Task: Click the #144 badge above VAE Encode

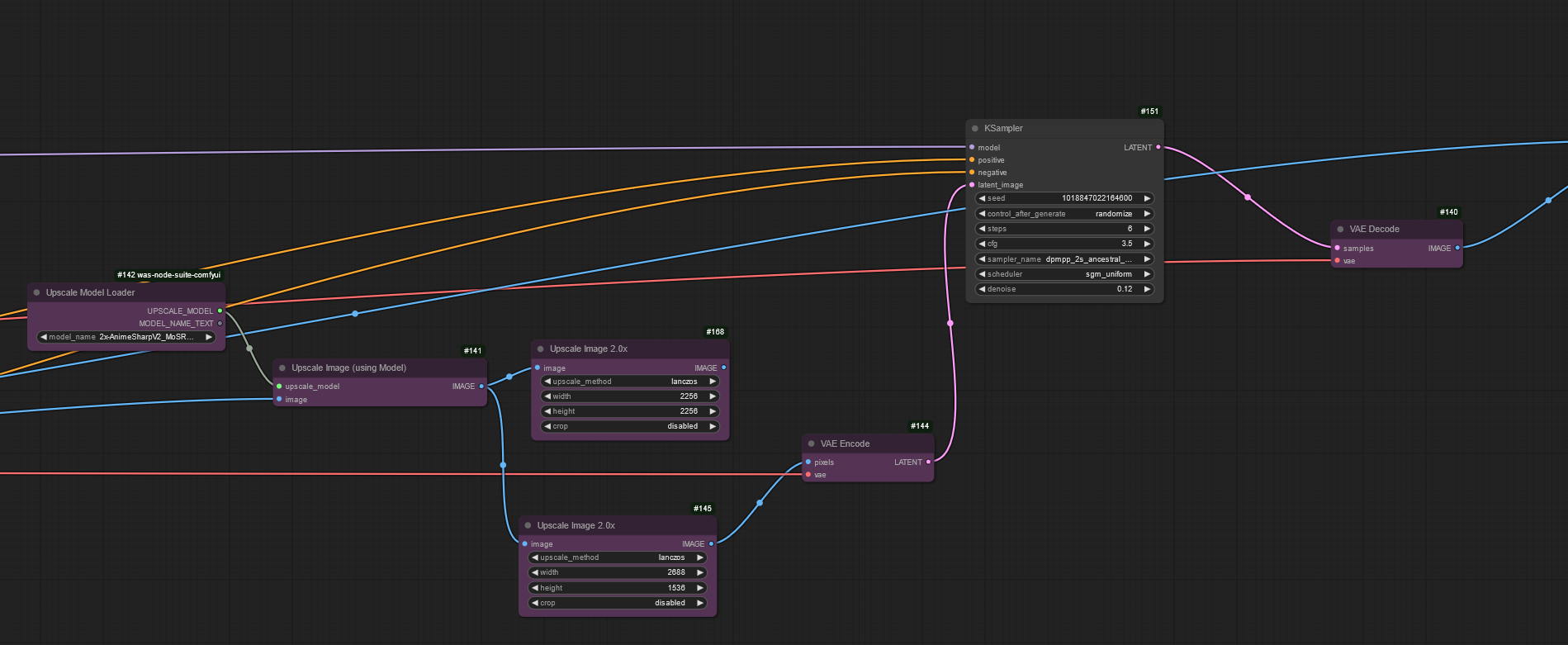Action: (x=920, y=426)
